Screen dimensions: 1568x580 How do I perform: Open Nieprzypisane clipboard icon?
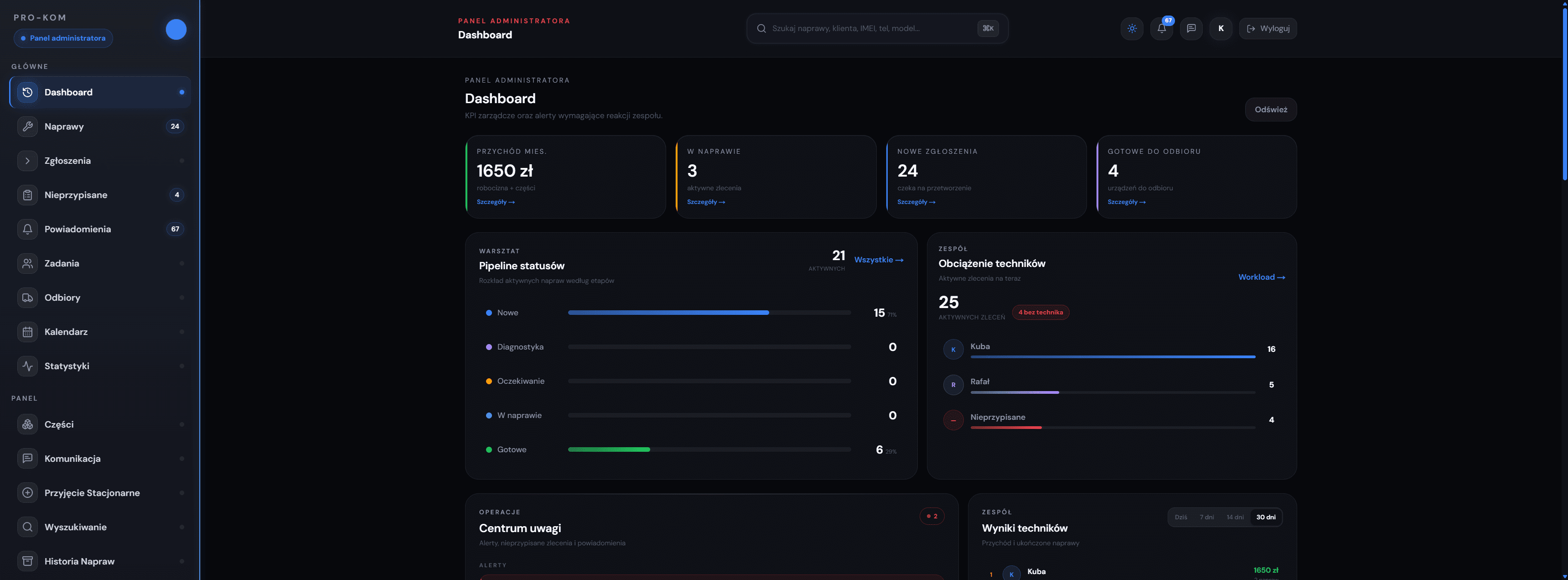click(27, 195)
